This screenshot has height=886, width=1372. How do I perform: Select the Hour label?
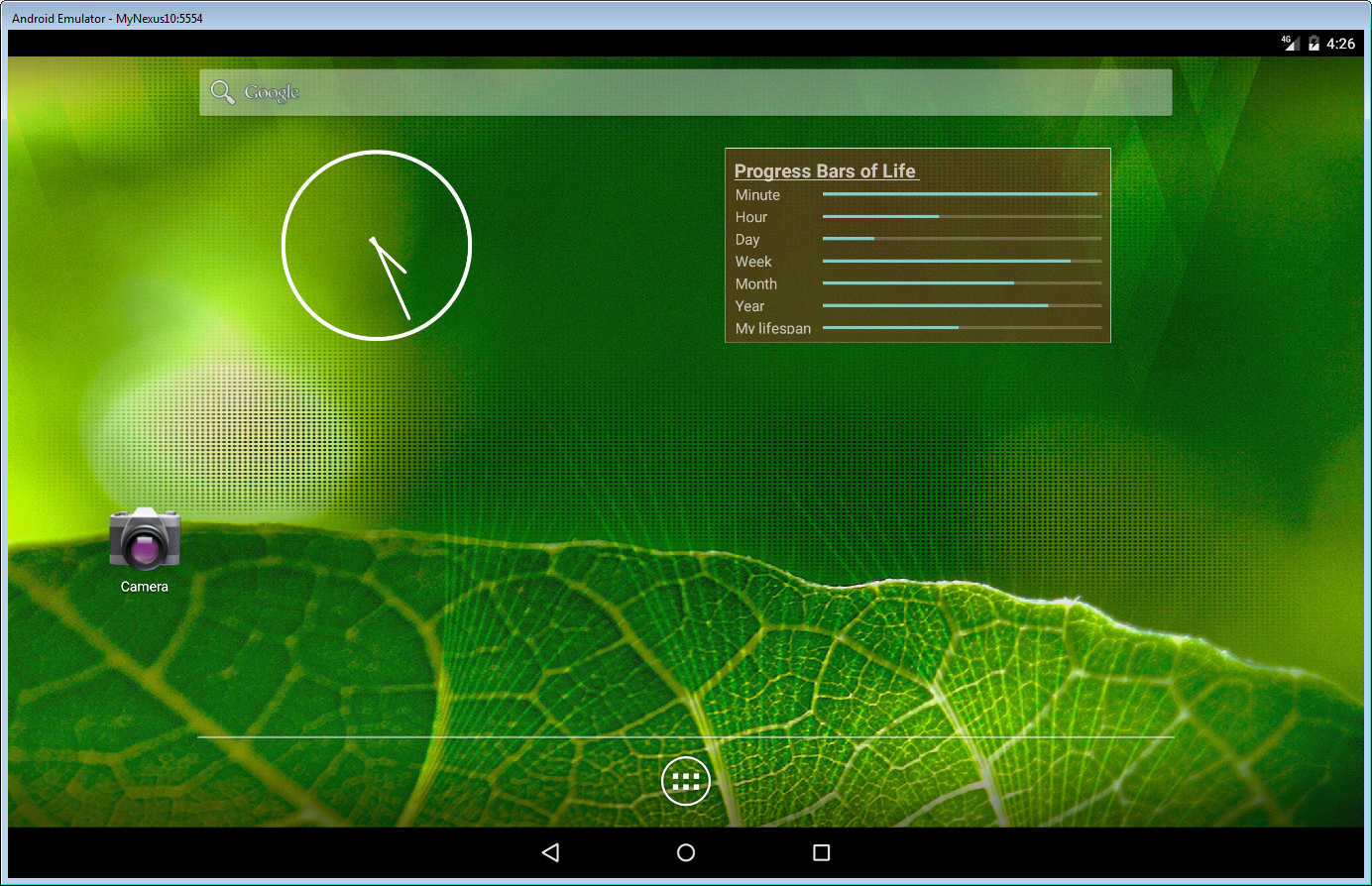(751, 217)
